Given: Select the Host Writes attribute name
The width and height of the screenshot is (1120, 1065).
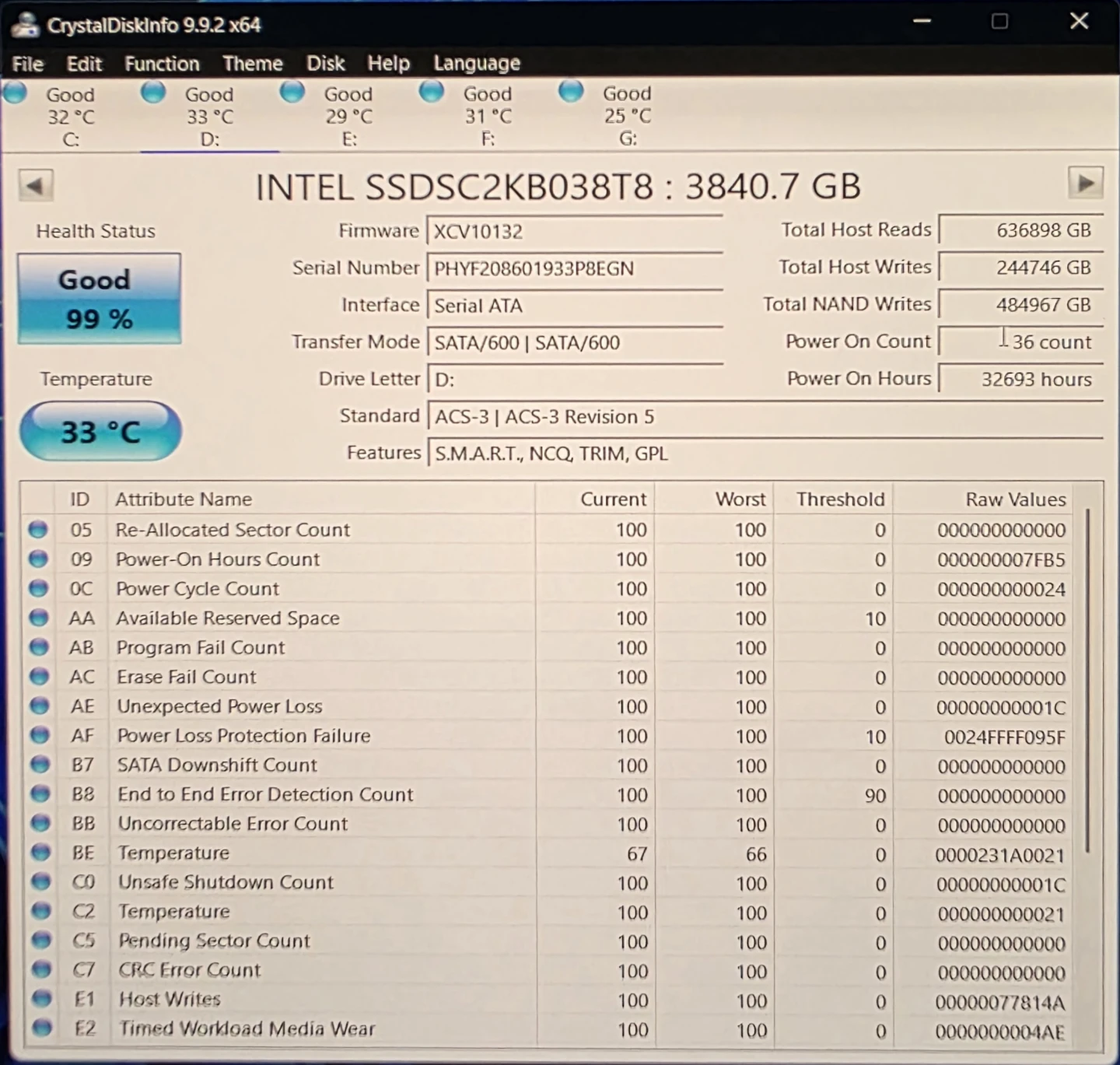Looking at the screenshot, I should 170,999.
